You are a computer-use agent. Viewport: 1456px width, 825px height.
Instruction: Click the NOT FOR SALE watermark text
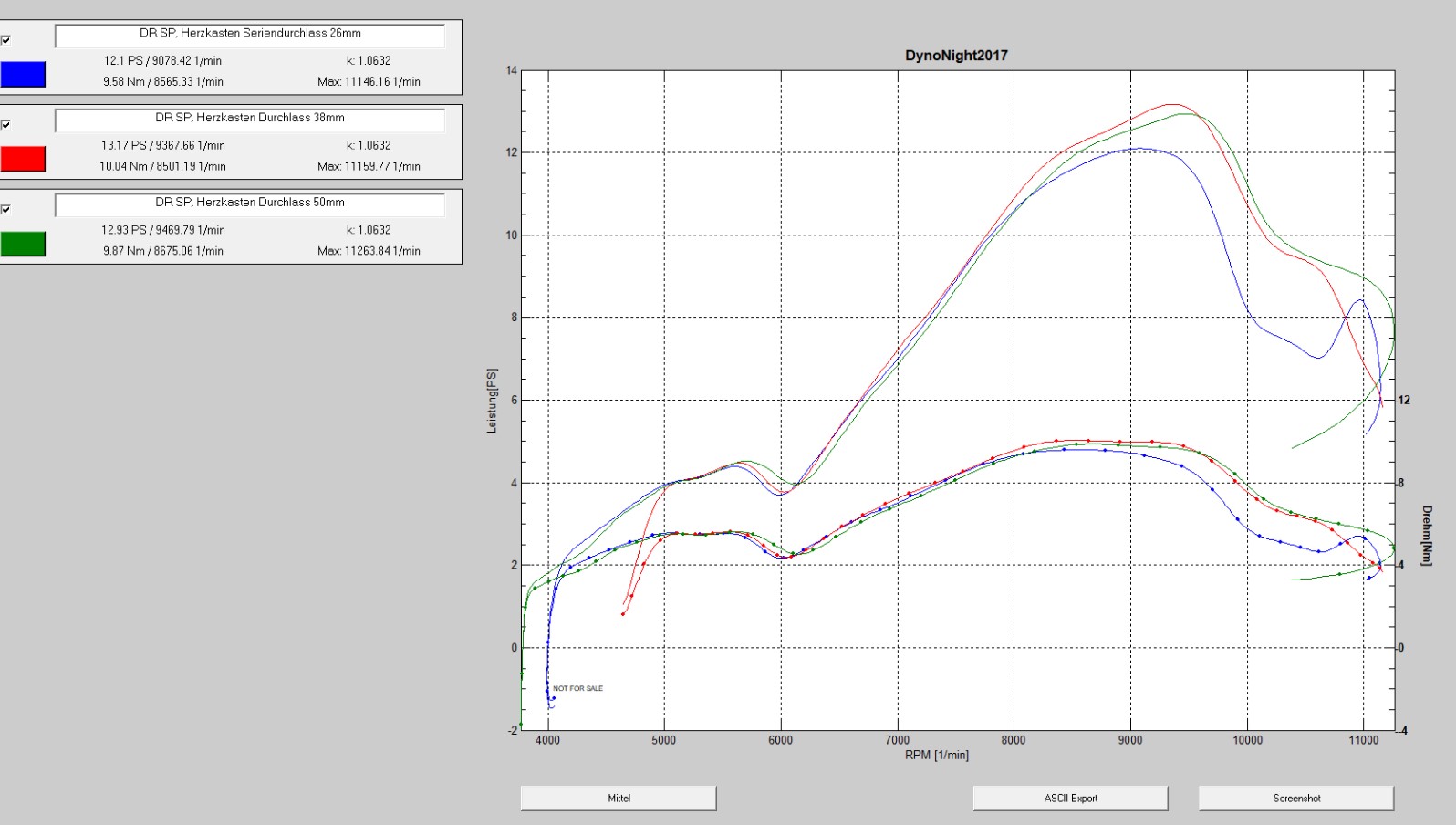[577, 688]
